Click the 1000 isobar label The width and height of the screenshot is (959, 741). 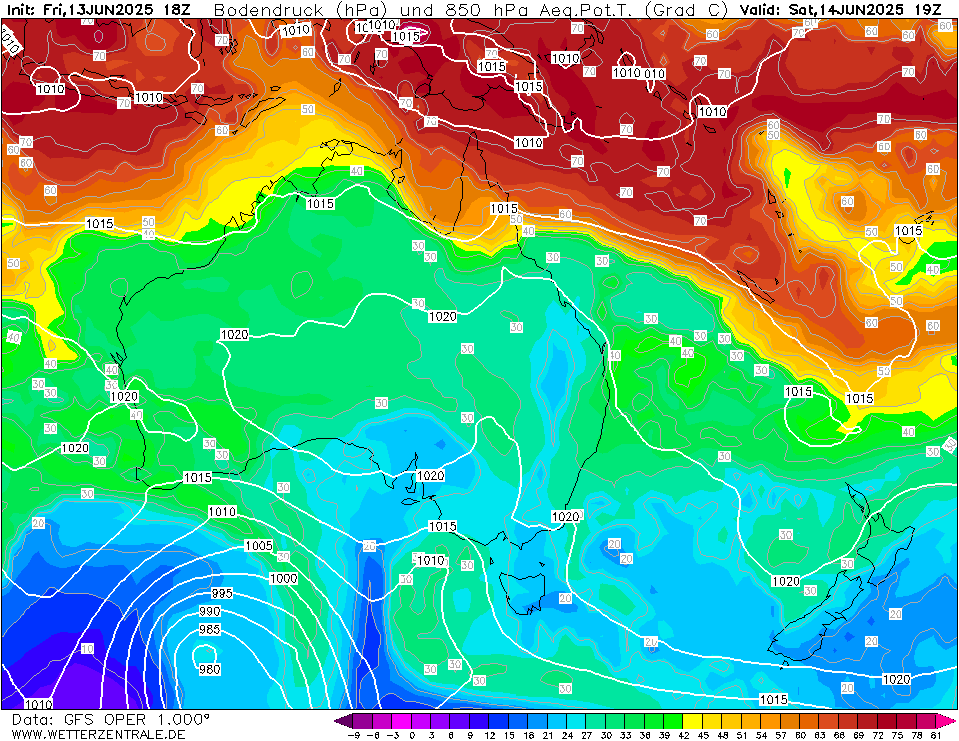click(x=283, y=578)
